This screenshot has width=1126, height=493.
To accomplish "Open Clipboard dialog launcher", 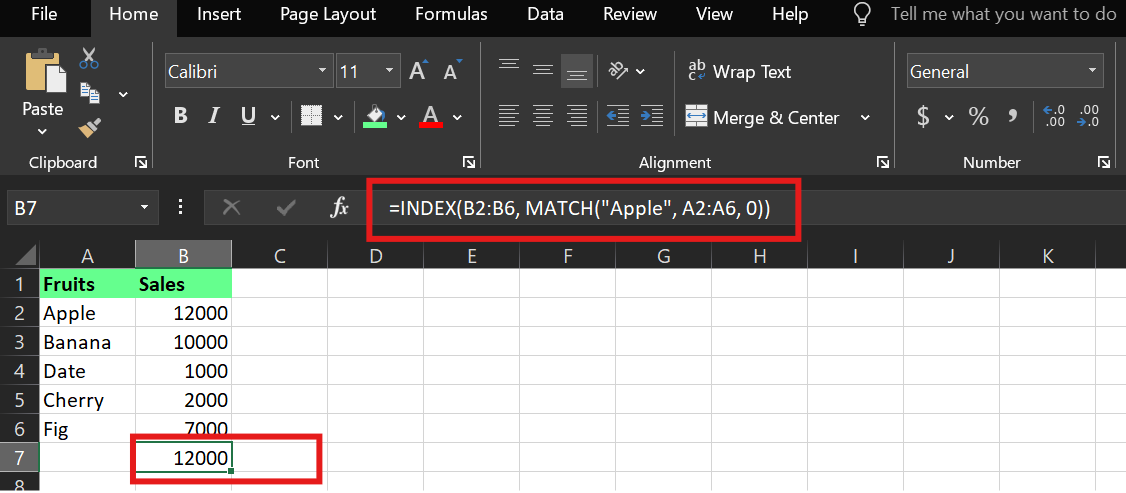I will coord(141,163).
